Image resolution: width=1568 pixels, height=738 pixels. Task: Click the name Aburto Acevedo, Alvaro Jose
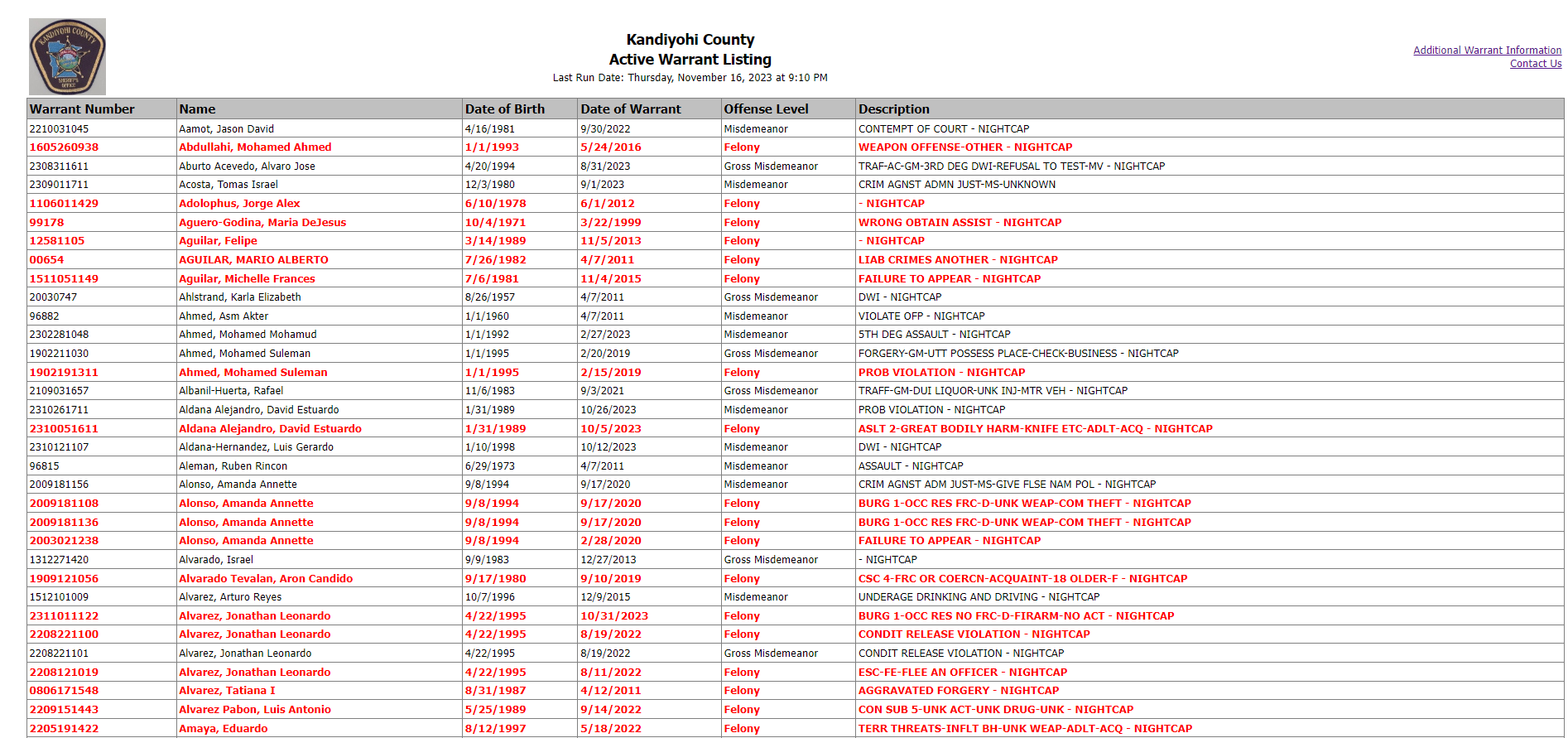tap(247, 166)
